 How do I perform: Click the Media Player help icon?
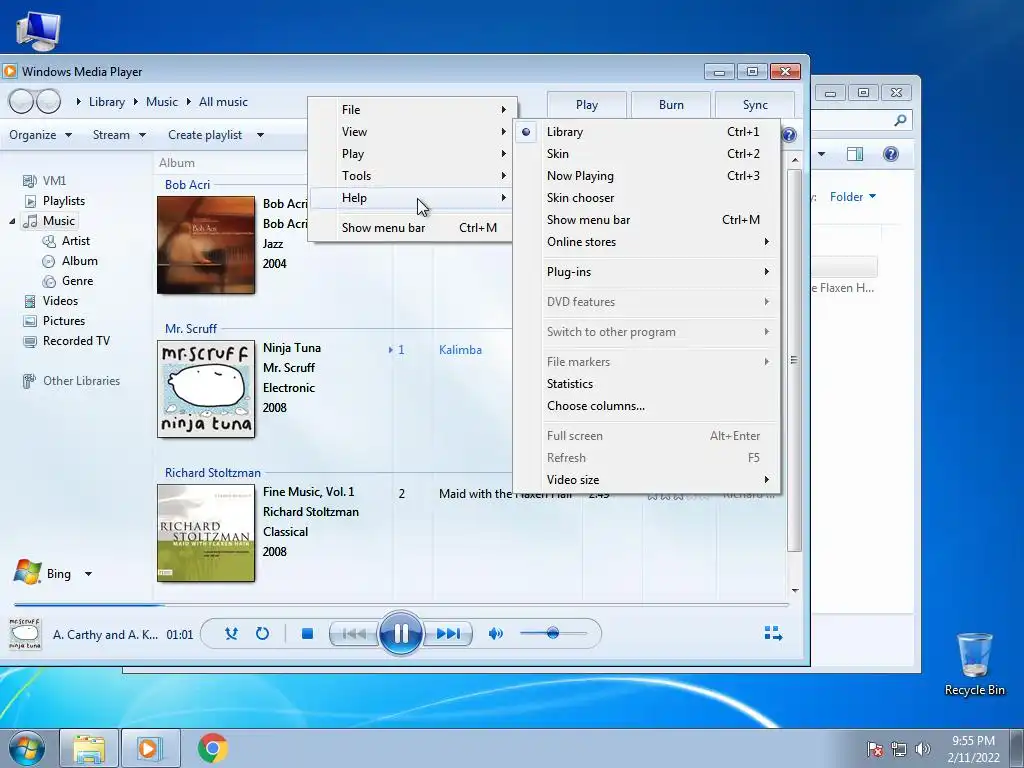point(789,135)
